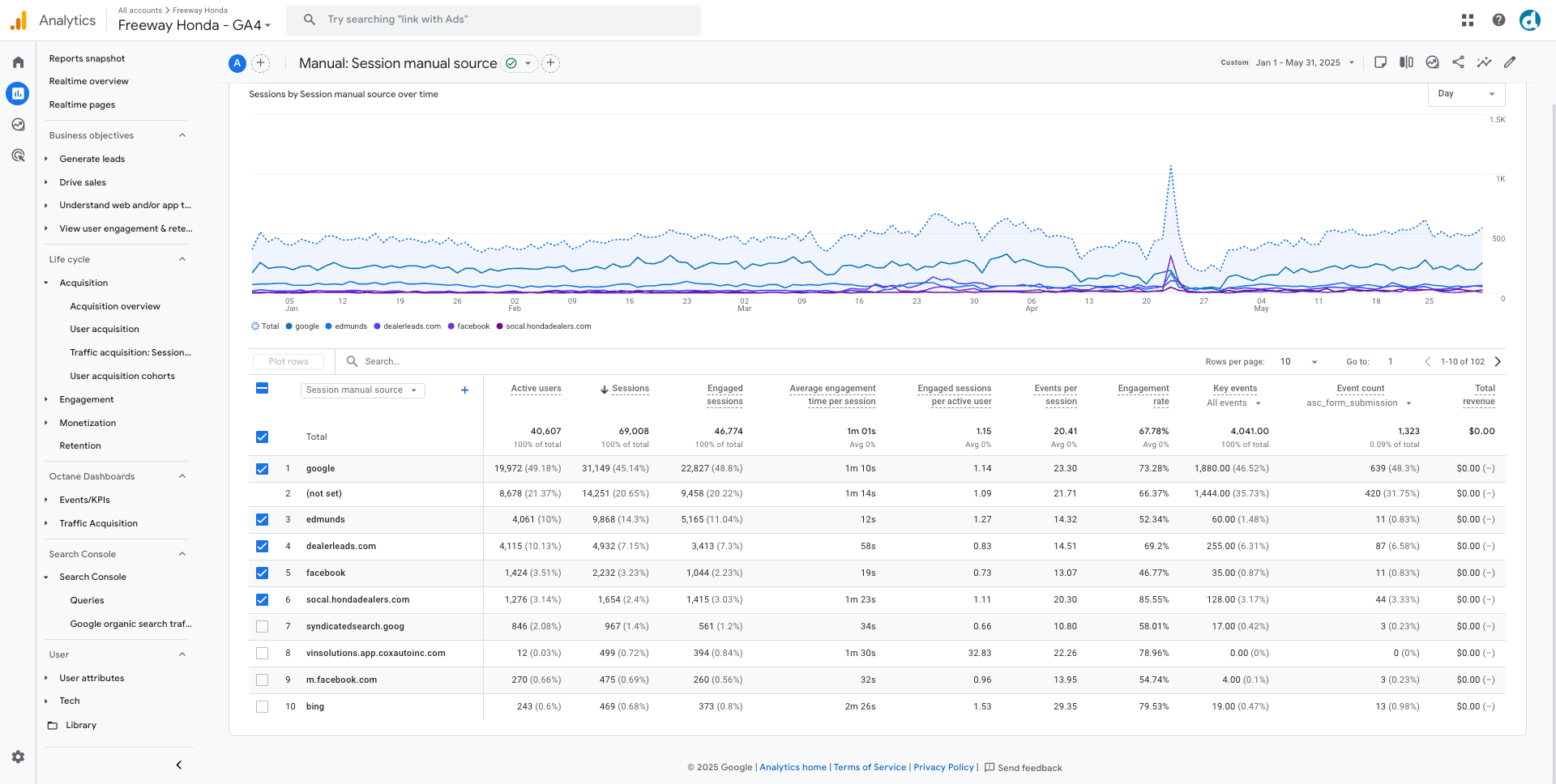Sort the table by Active users column

tap(536, 389)
